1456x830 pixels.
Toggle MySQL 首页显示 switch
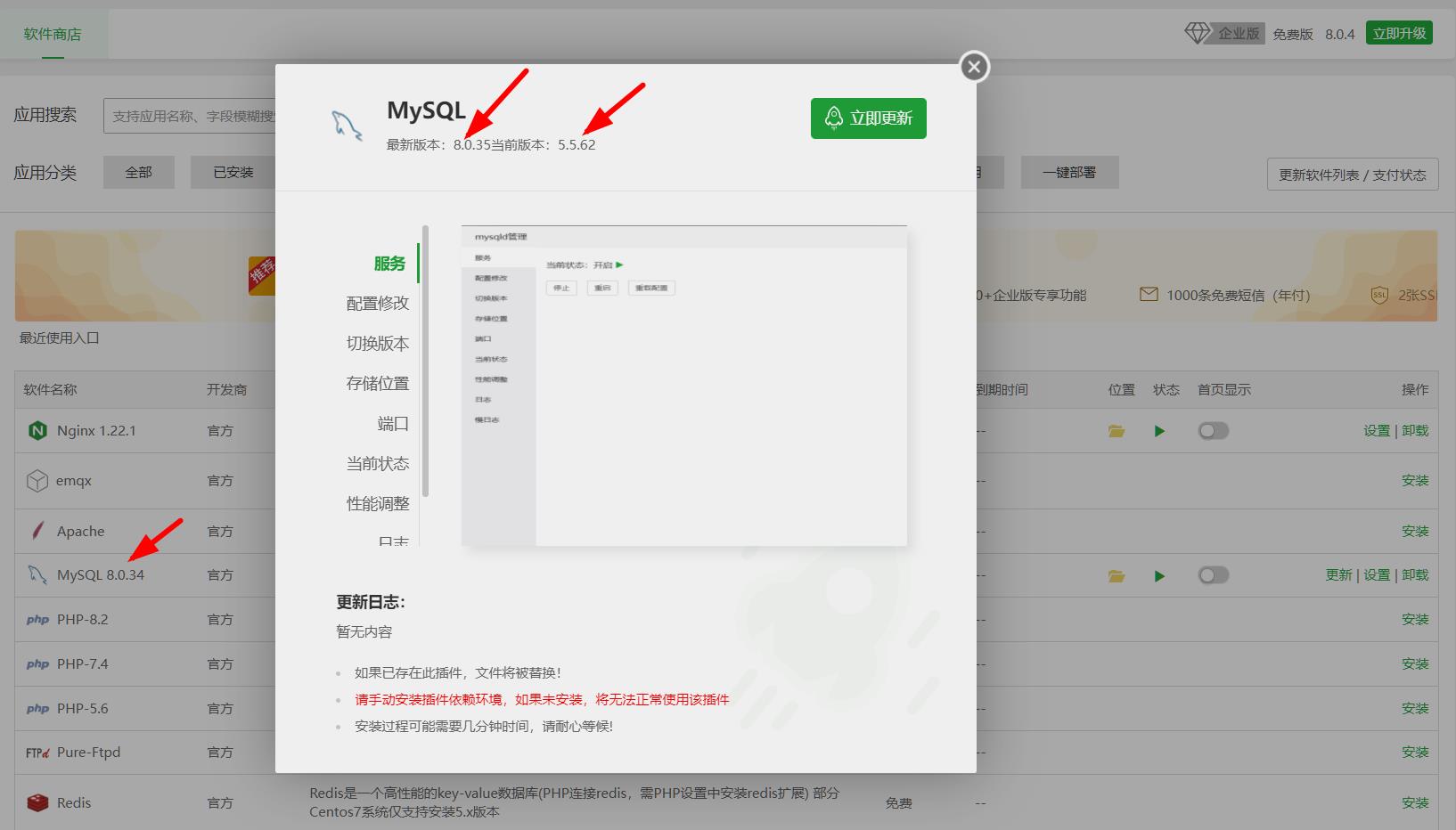click(1214, 575)
